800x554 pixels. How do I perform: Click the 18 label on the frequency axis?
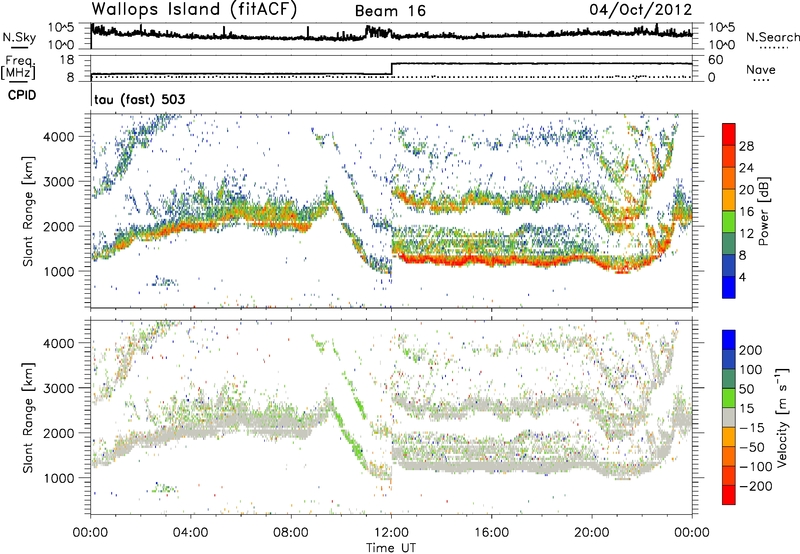tap(67, 60)
